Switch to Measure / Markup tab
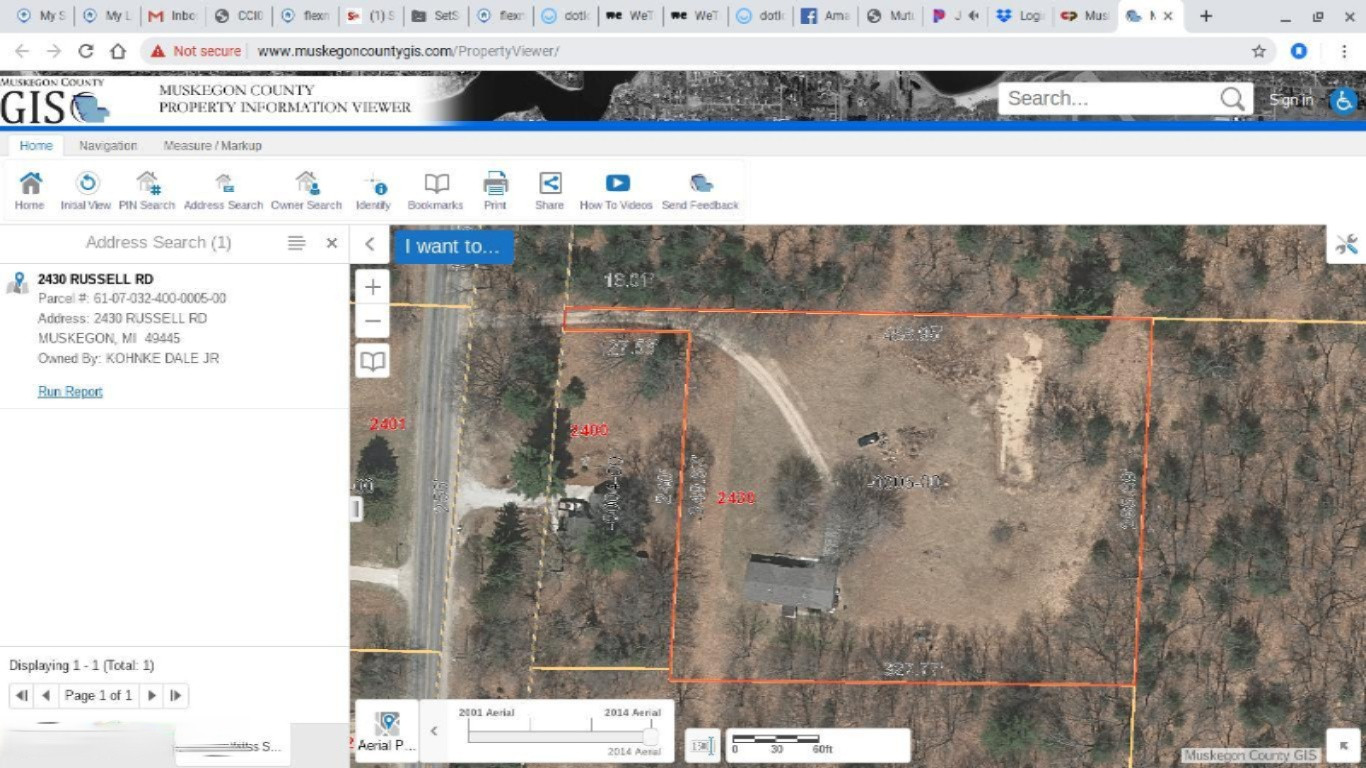 coord(213,145)
